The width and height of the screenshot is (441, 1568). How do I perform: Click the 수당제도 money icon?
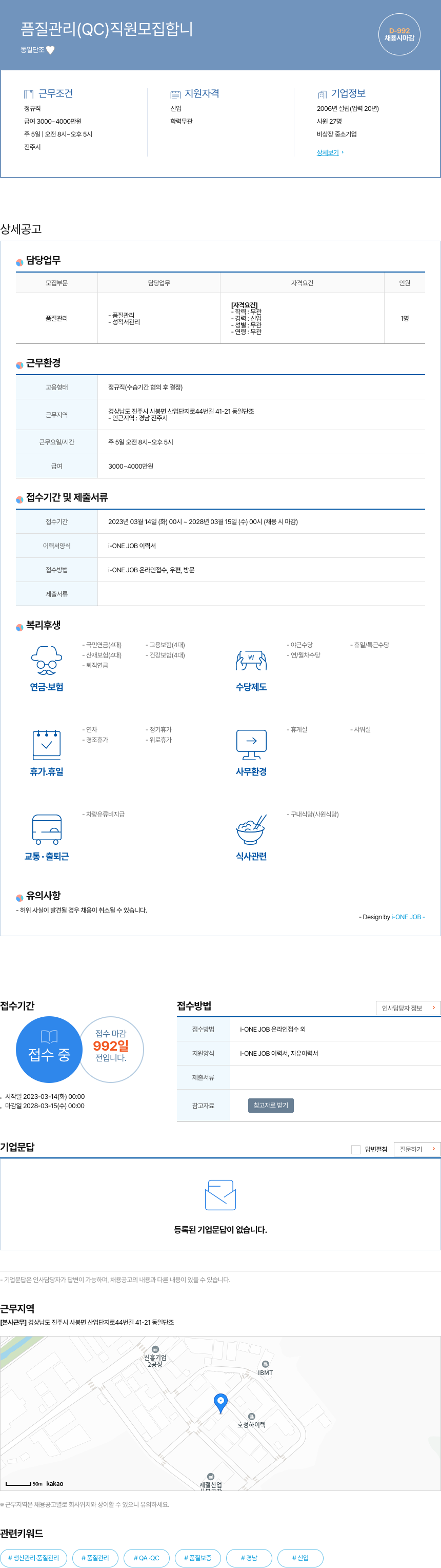[251, 661]
